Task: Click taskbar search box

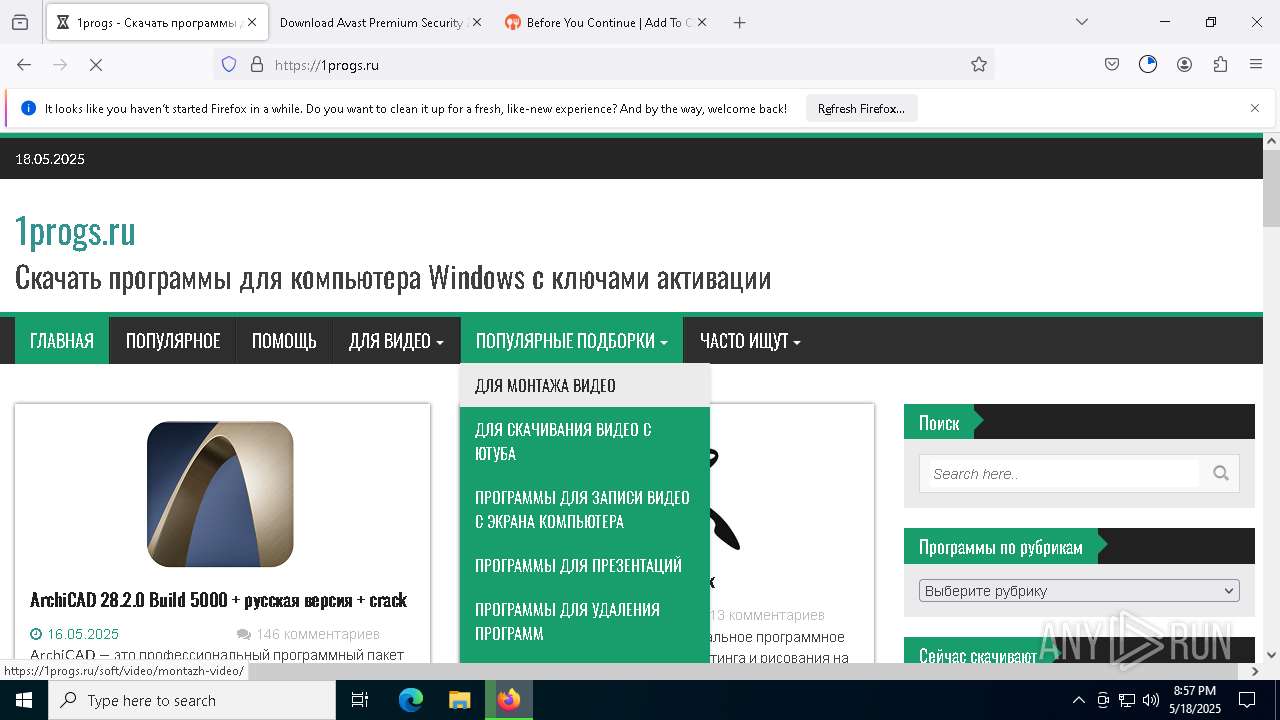Action: pos(192,700)
